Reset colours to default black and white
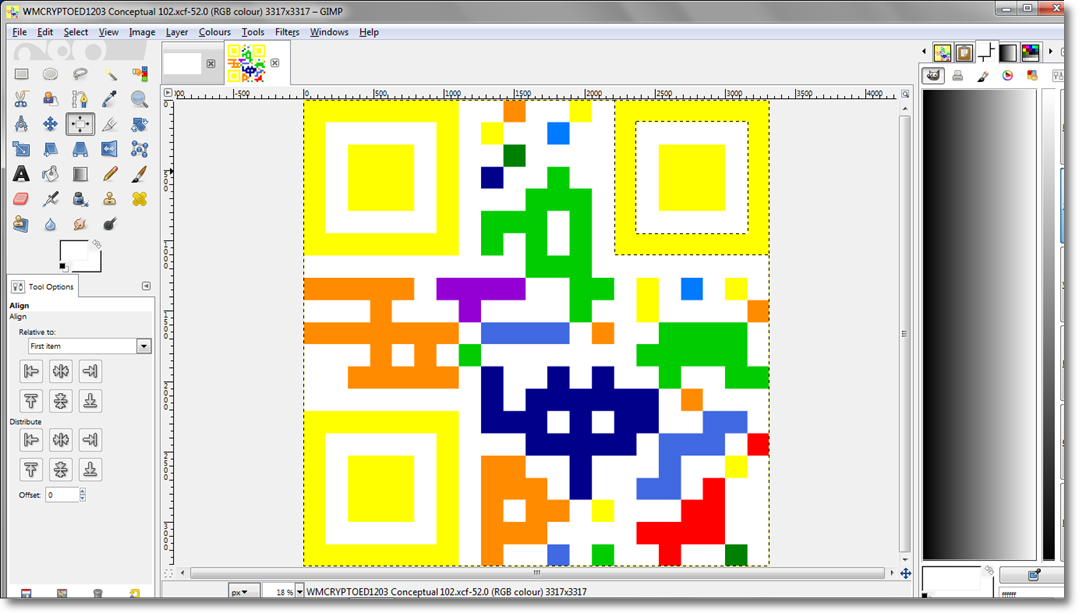 coord(63,267)
